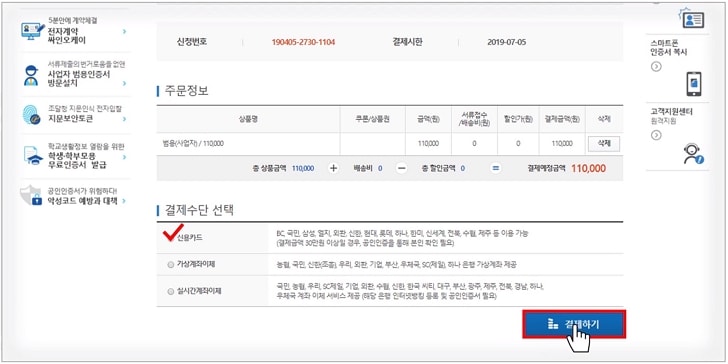Click the red 110,000 결제예정금액 total
Screen dimensions: 728x364
588,168
